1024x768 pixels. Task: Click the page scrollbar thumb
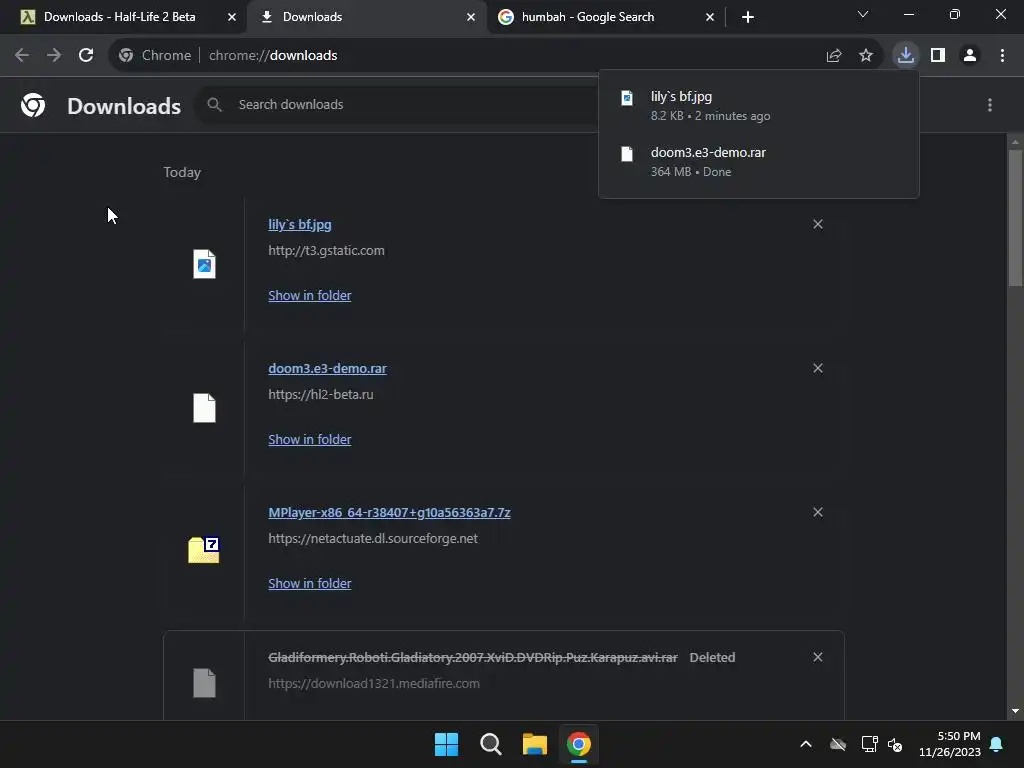(x=1015, y=217)
